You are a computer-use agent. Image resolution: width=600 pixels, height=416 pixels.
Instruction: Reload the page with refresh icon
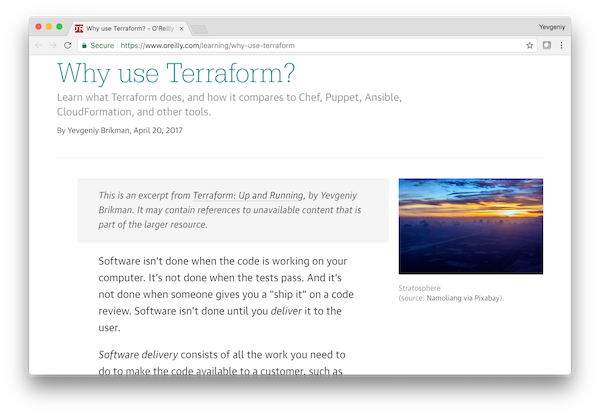[68, 45]
